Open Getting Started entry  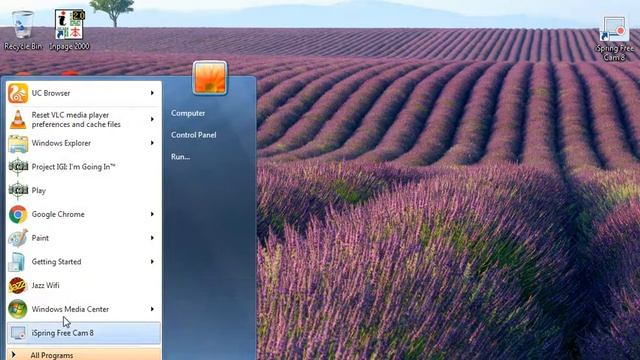tap(84, 262)
